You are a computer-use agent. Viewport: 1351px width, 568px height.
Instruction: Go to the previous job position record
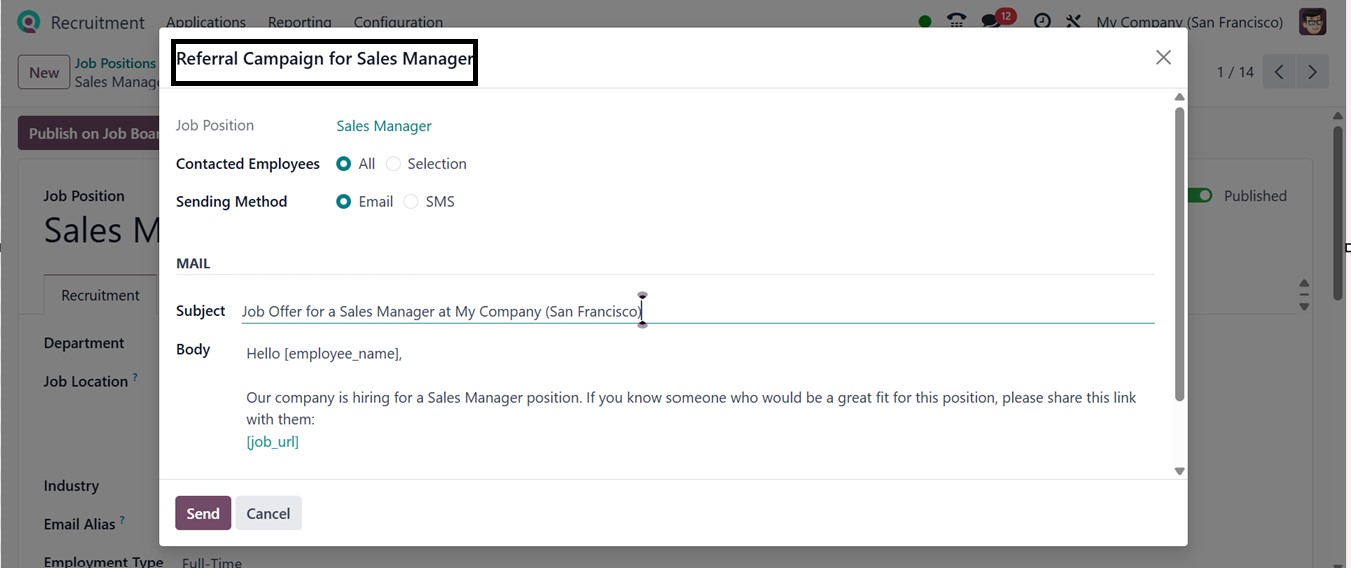pos(1279,72)
